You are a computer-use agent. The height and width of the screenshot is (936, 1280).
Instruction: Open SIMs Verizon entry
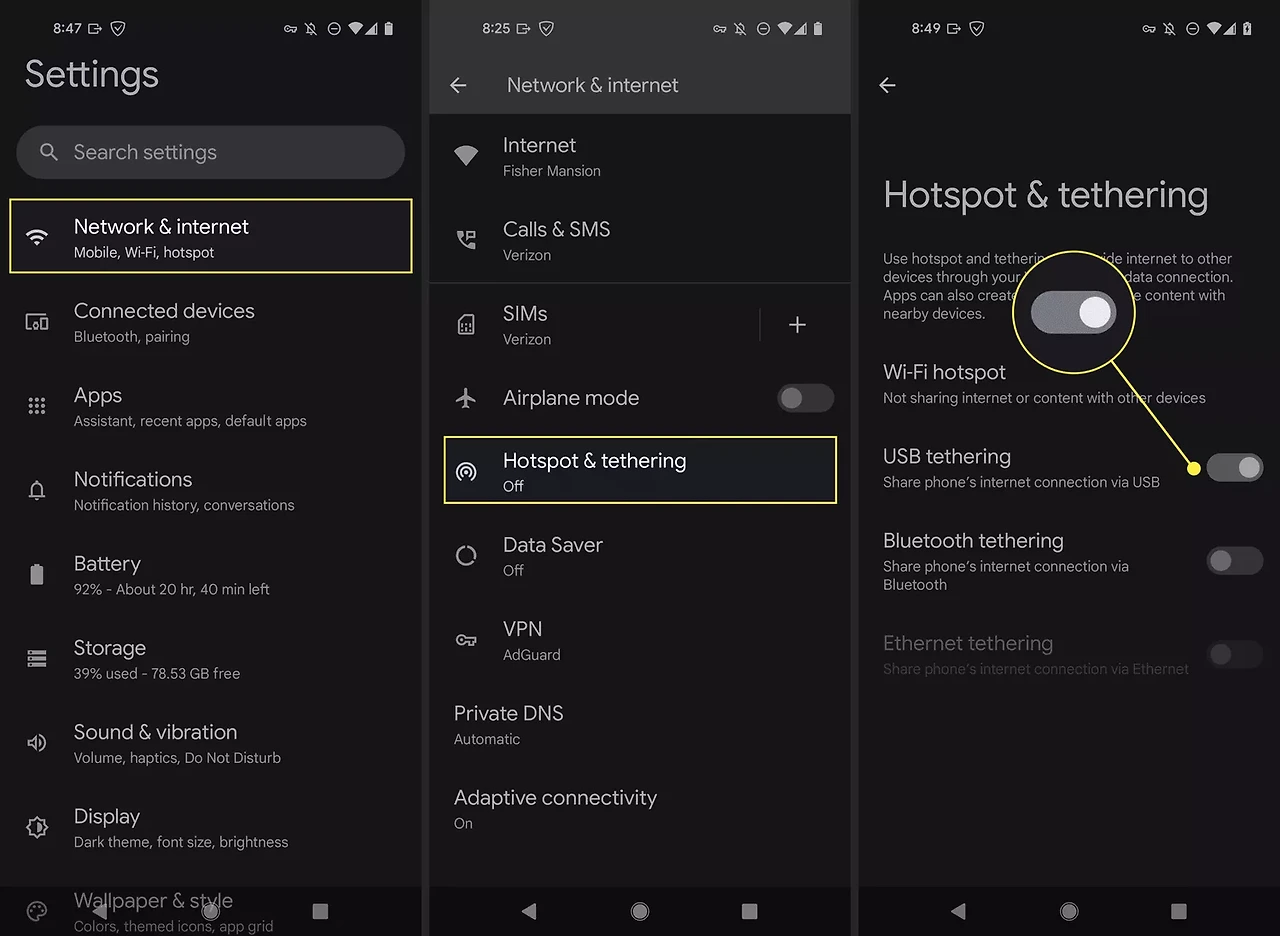tap(595, 324)
